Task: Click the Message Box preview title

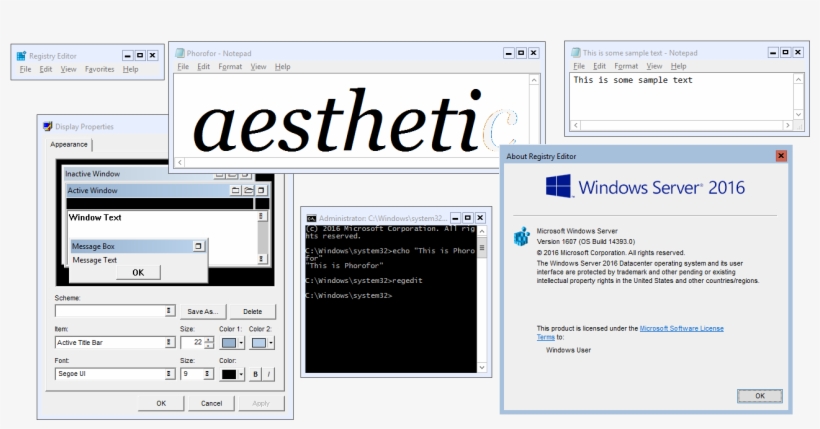Action: coord(138,246)
